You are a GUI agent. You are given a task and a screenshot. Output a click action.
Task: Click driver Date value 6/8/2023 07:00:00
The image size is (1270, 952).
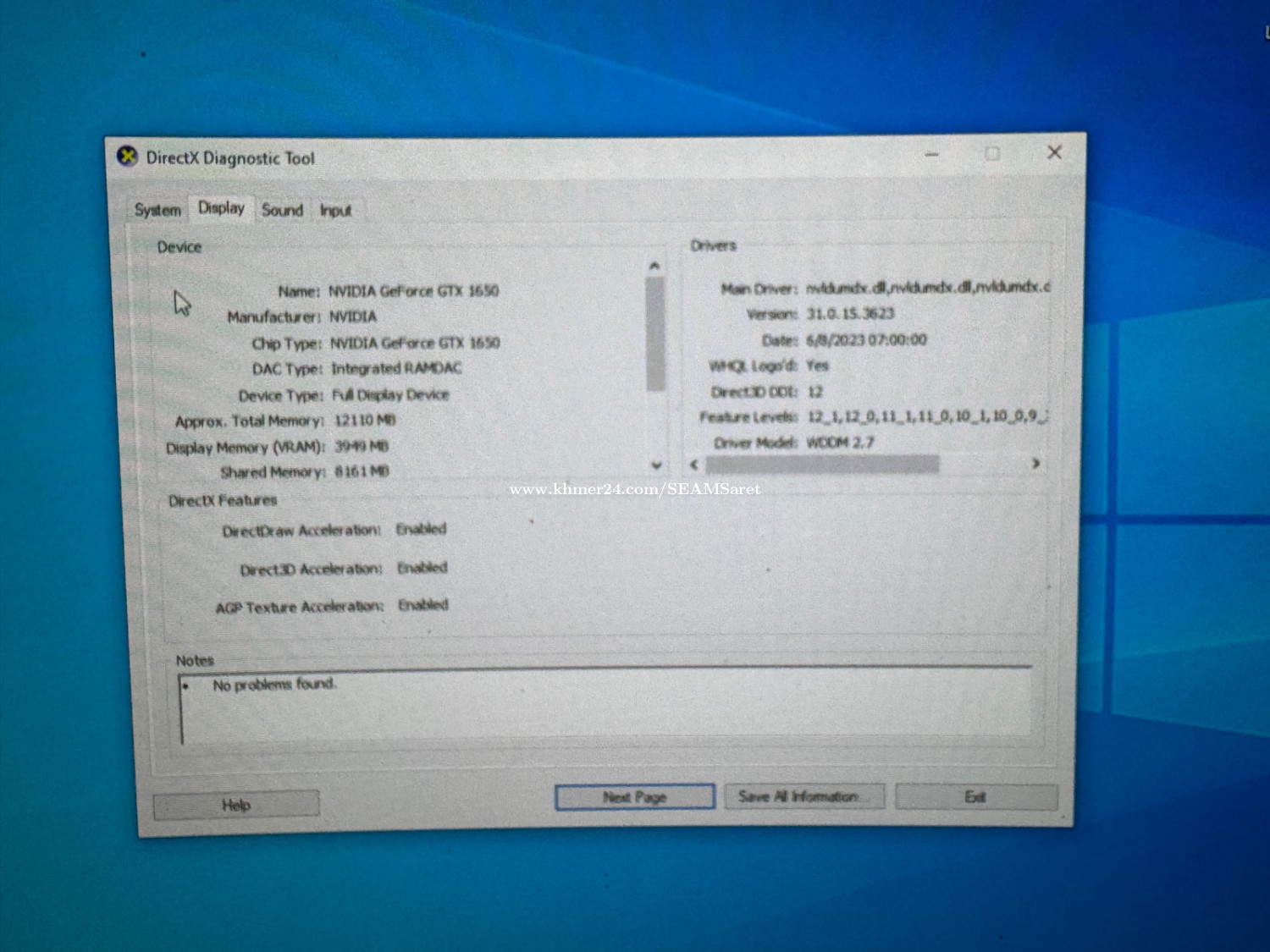[866, 340]
